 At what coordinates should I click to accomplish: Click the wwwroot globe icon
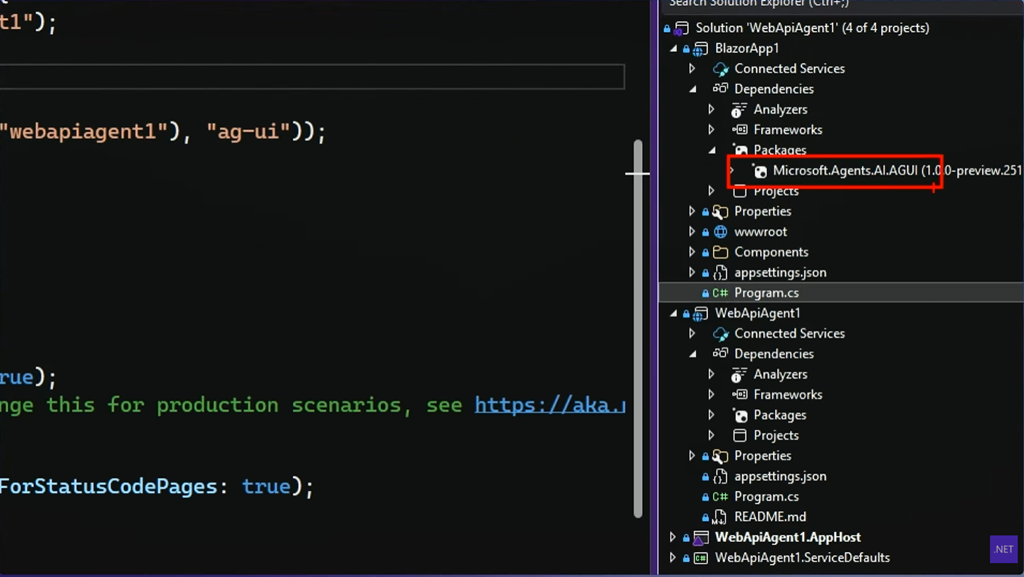tap(720, 232)
